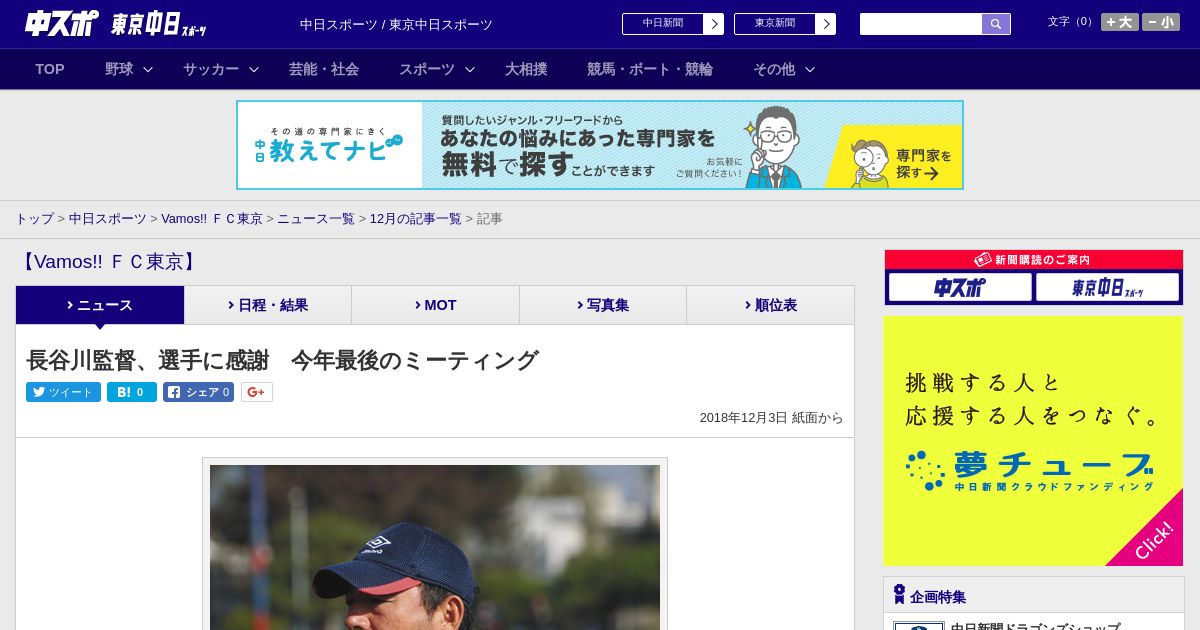
Task: Decrease text size with 小 button
Action: pyautogui.click(x=1161, y=22)
